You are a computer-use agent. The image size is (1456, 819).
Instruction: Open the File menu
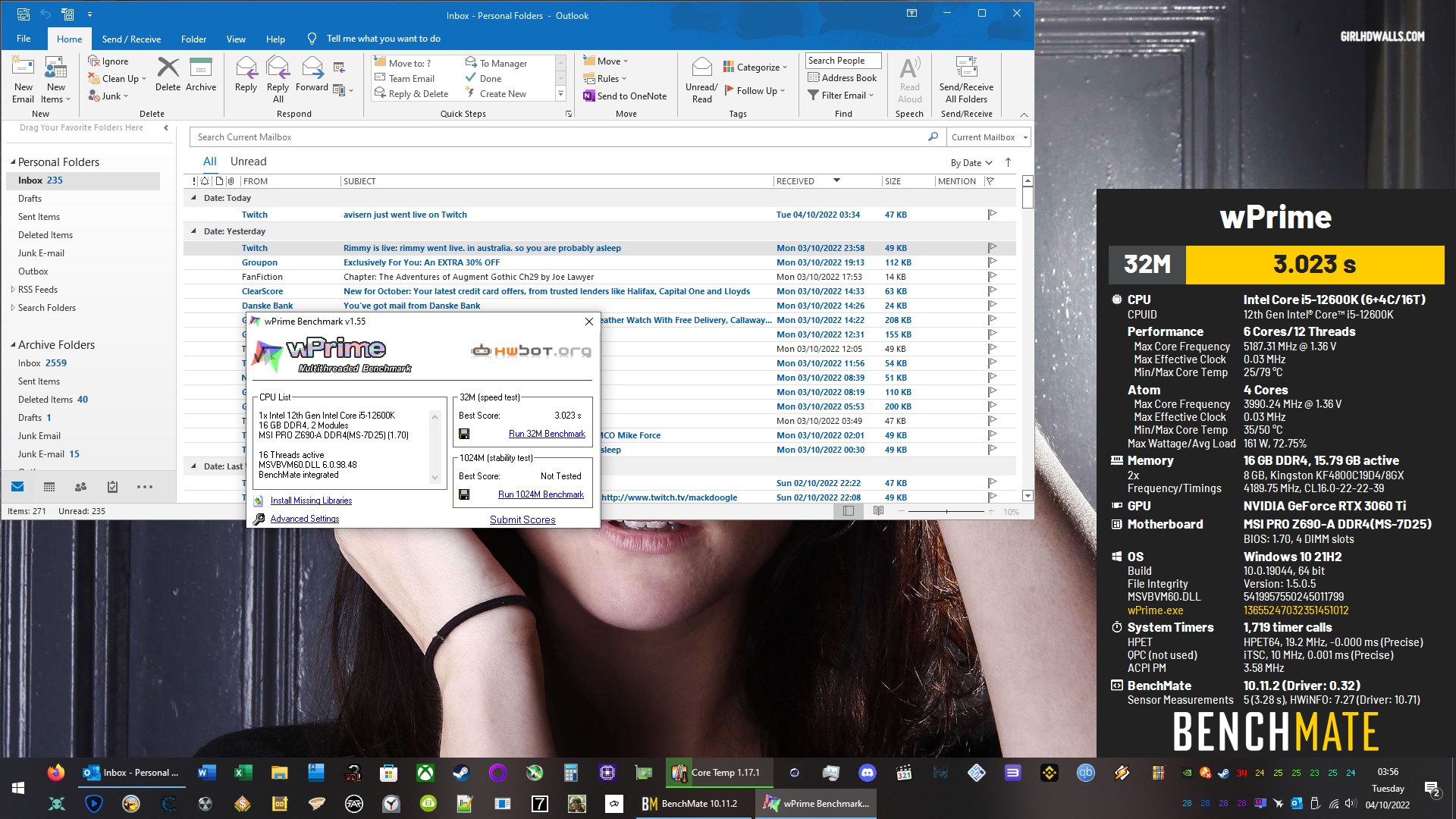[x=24, y=39]
